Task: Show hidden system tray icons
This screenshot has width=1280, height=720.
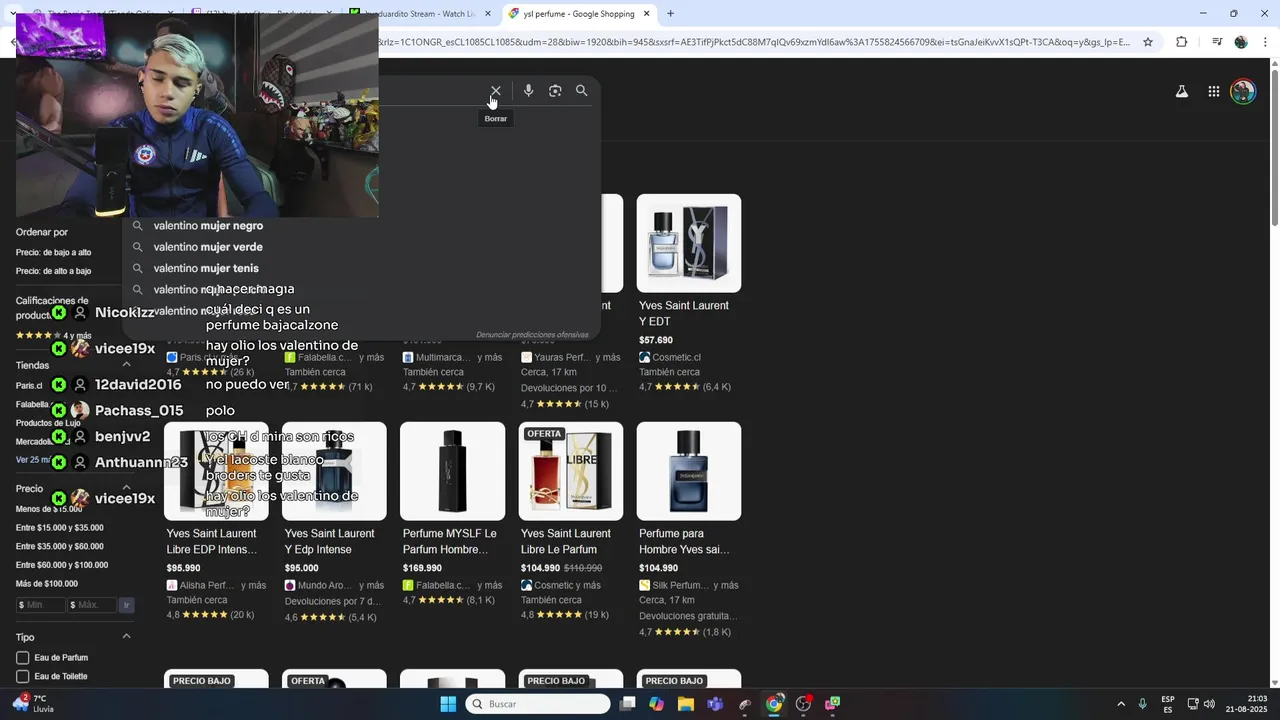Action: [1120, 704]
